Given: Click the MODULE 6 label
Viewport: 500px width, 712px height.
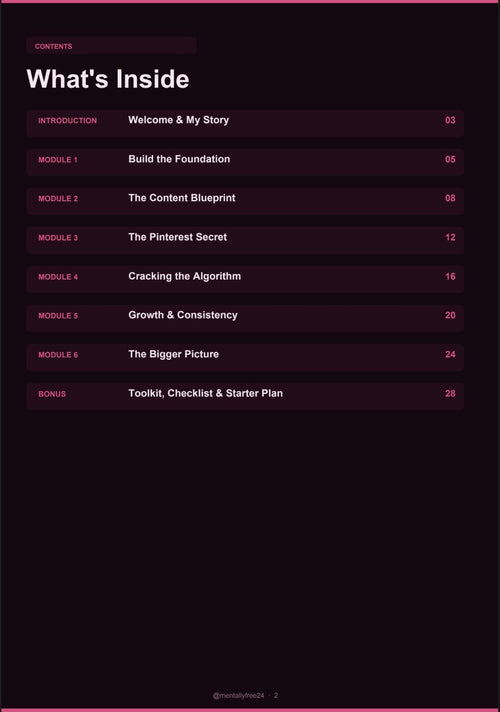Looking at the screenshot, I should (x=58, y=355).
